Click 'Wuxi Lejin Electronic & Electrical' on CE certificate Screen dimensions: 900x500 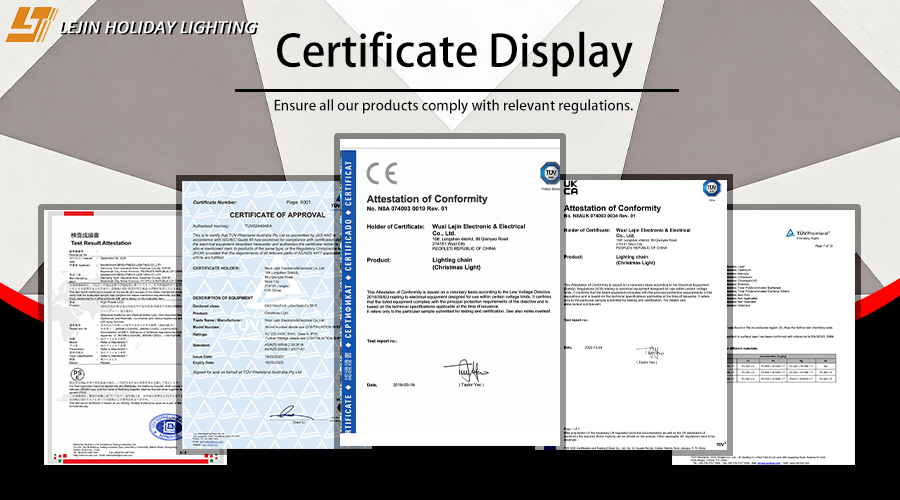click(478, 227)
